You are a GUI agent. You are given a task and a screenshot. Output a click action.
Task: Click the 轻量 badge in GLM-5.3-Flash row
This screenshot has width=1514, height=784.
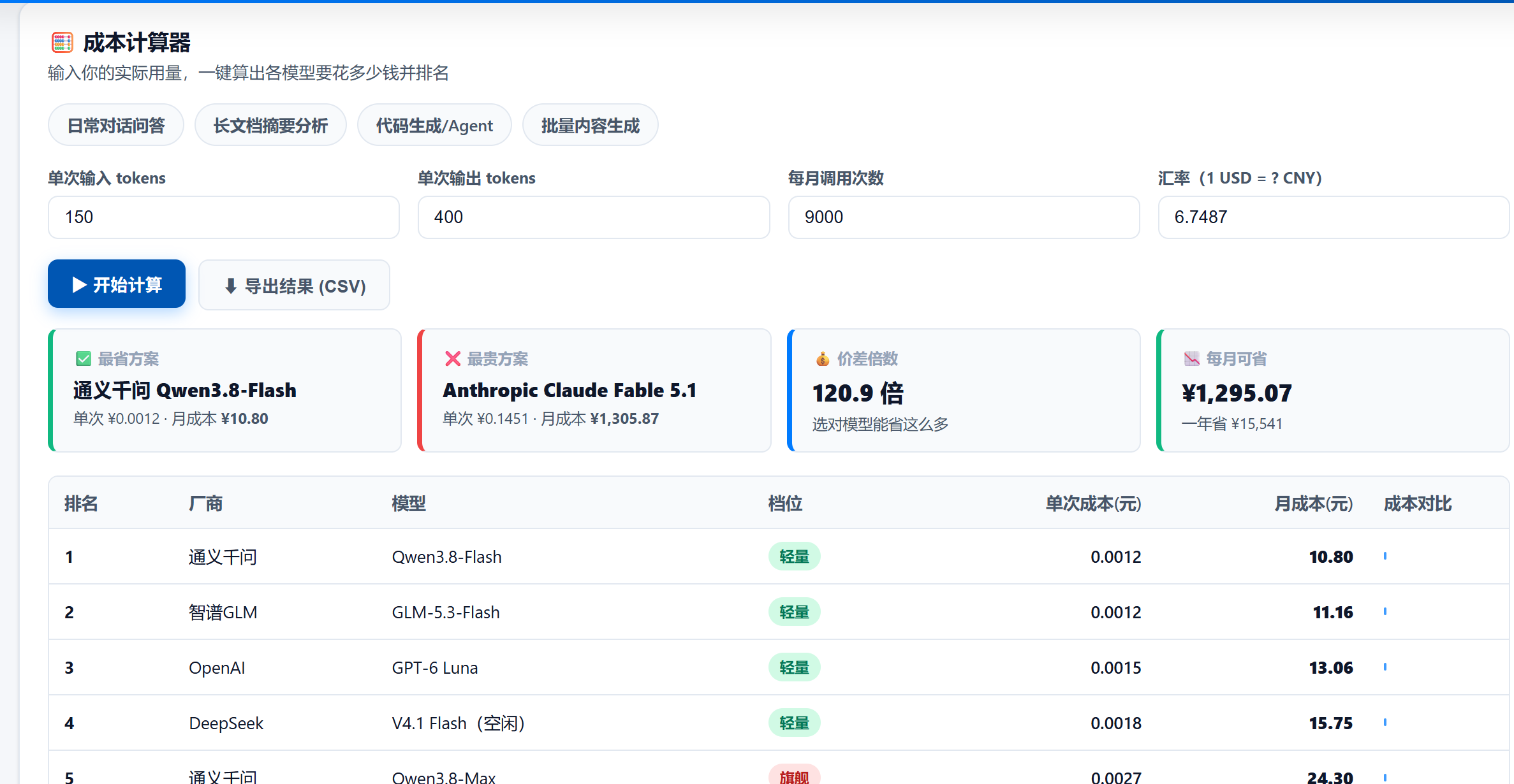click(x=794, y=612)
